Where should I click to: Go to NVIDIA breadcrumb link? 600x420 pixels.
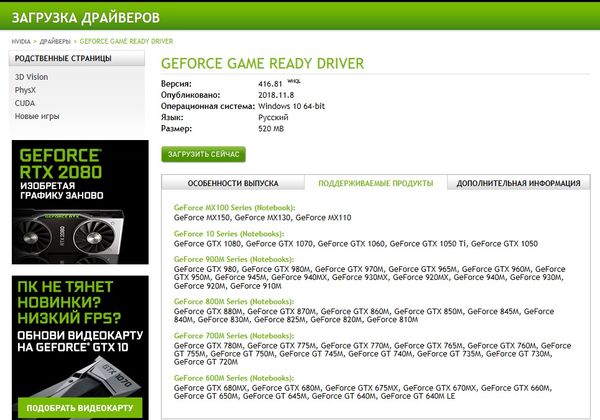21,41
